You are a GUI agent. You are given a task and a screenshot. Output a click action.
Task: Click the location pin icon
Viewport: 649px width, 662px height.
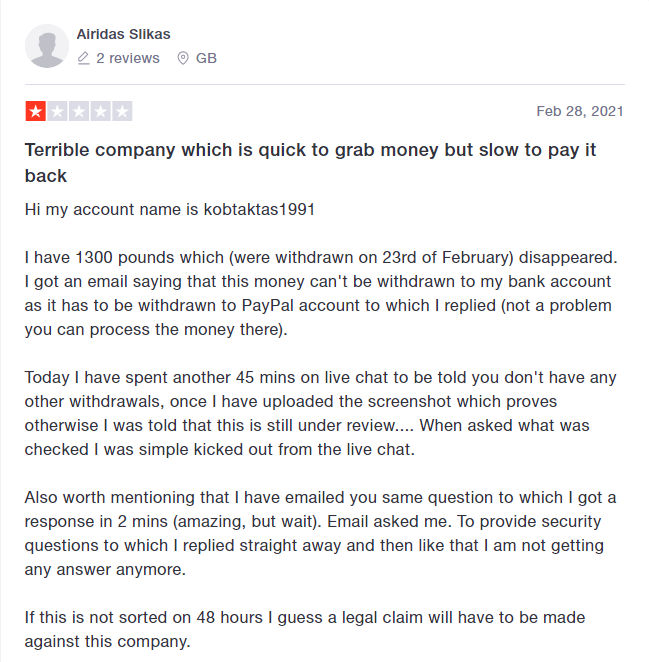[182, 58]
